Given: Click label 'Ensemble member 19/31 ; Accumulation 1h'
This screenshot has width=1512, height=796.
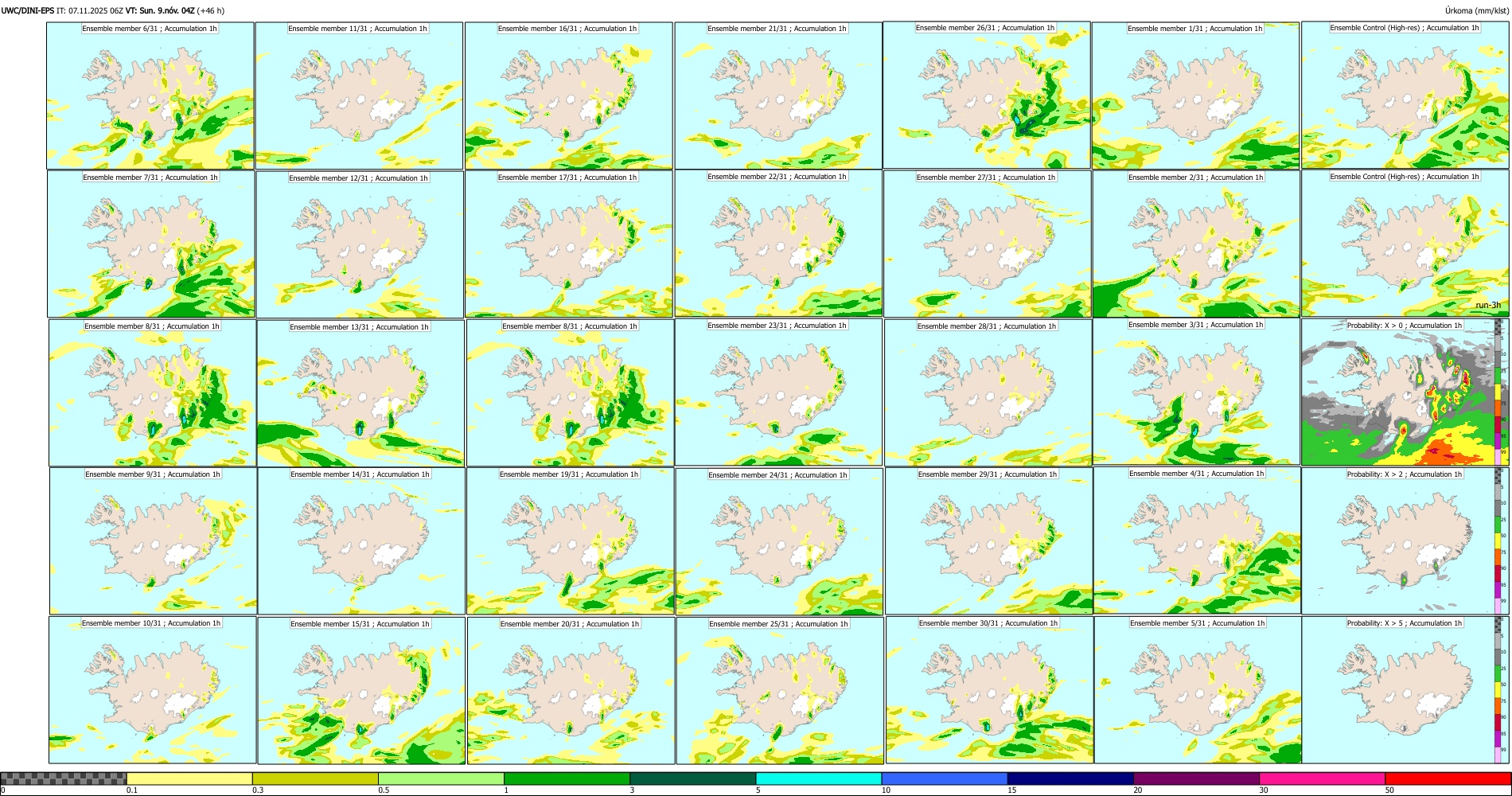Looking at the screenshot, I should [x=569, y=474].
